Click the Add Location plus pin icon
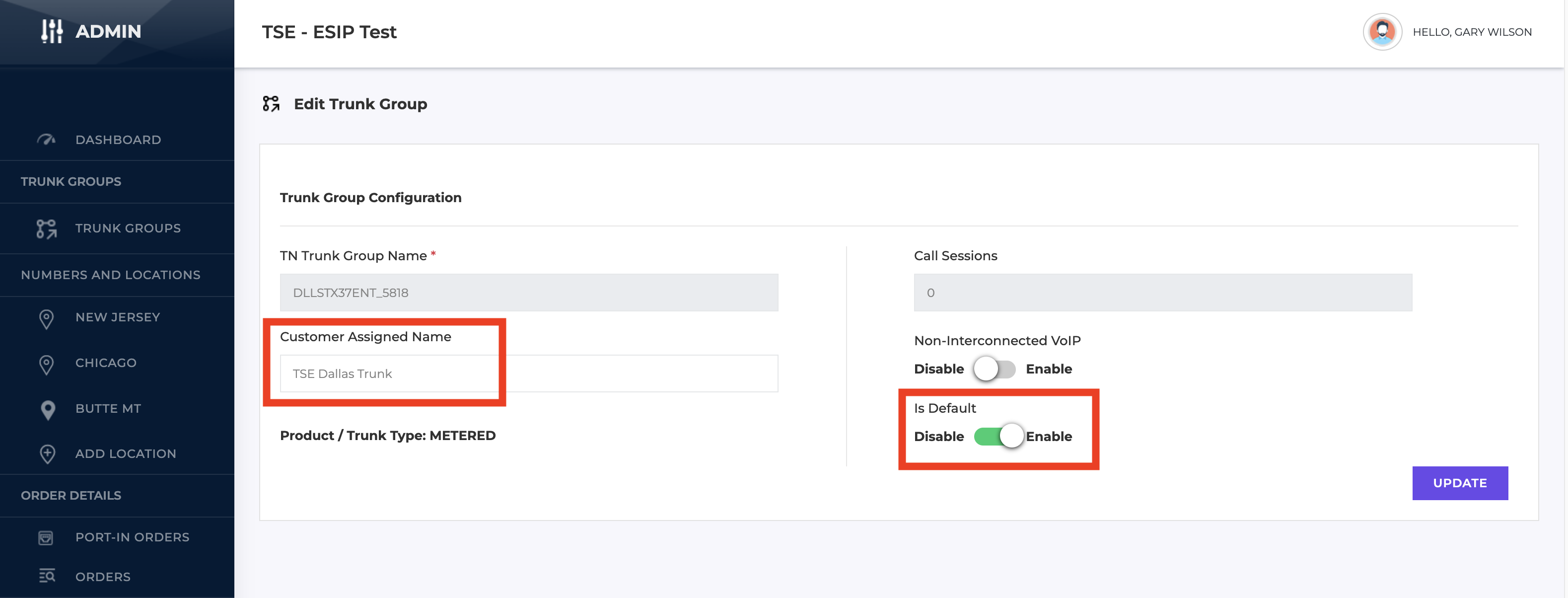1568x598 pixels. click(48, 454)
